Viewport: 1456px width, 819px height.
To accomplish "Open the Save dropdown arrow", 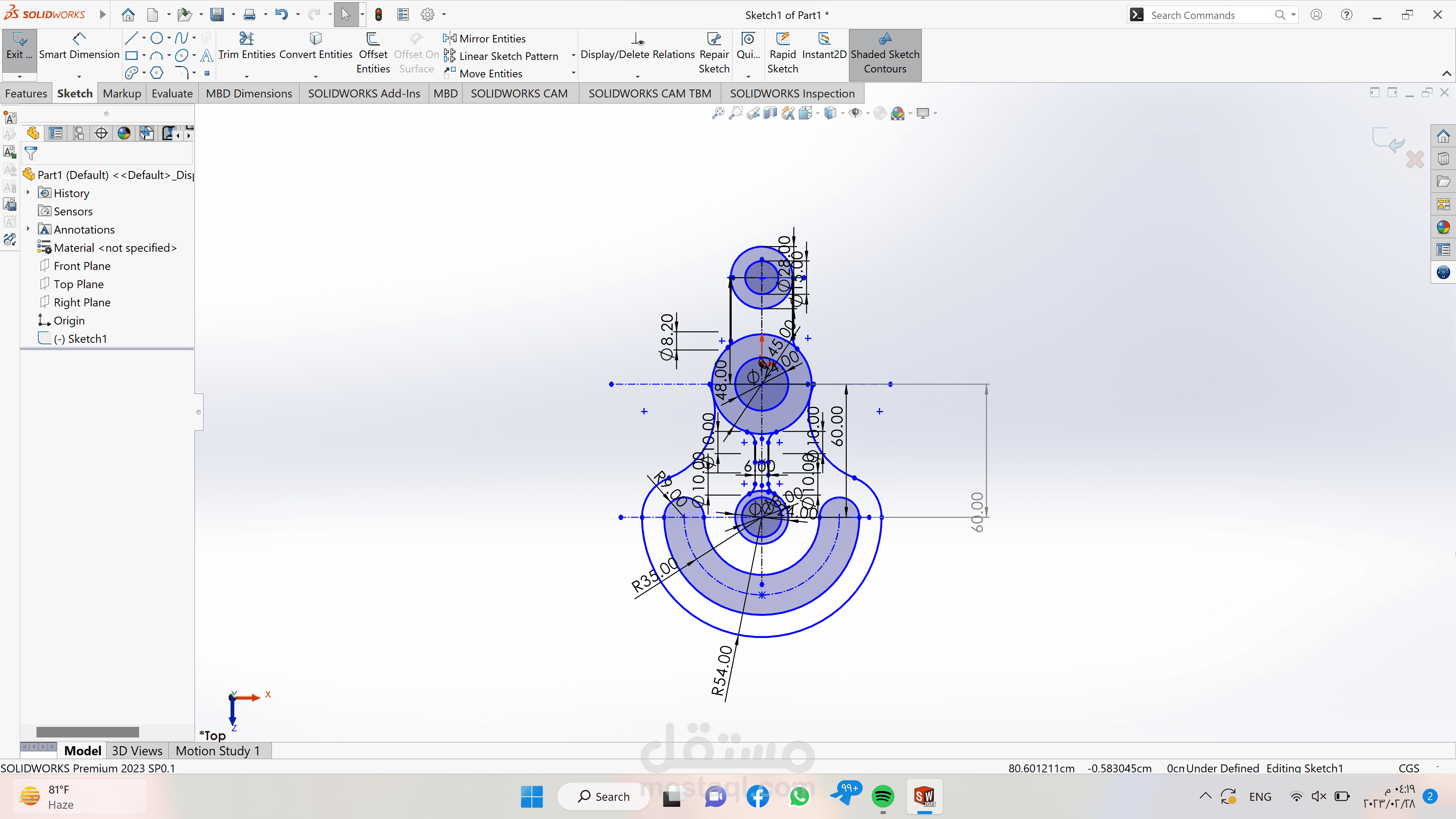I will (x=233, y=15).
